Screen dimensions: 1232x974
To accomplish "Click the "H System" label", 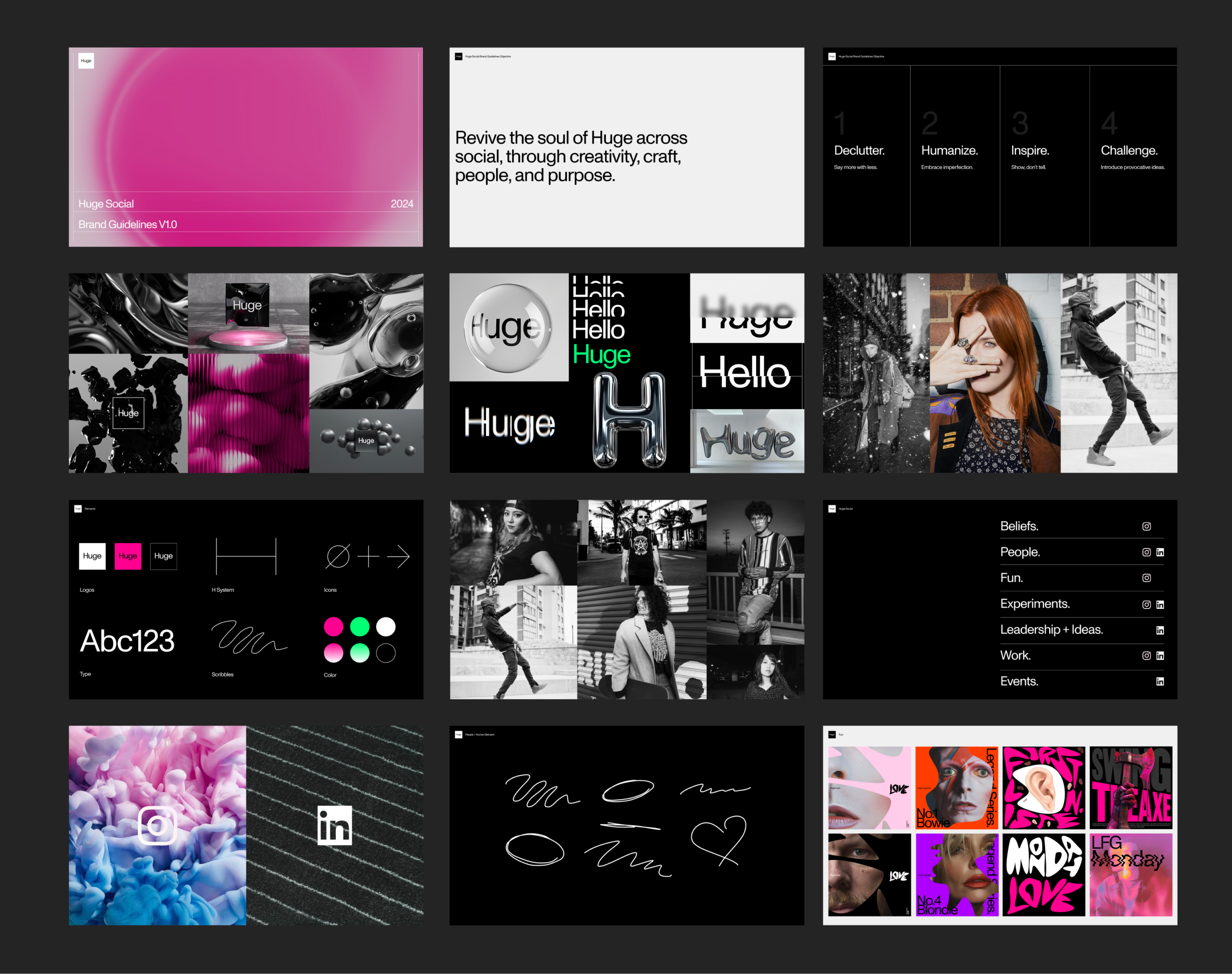I will click(223, 590).
